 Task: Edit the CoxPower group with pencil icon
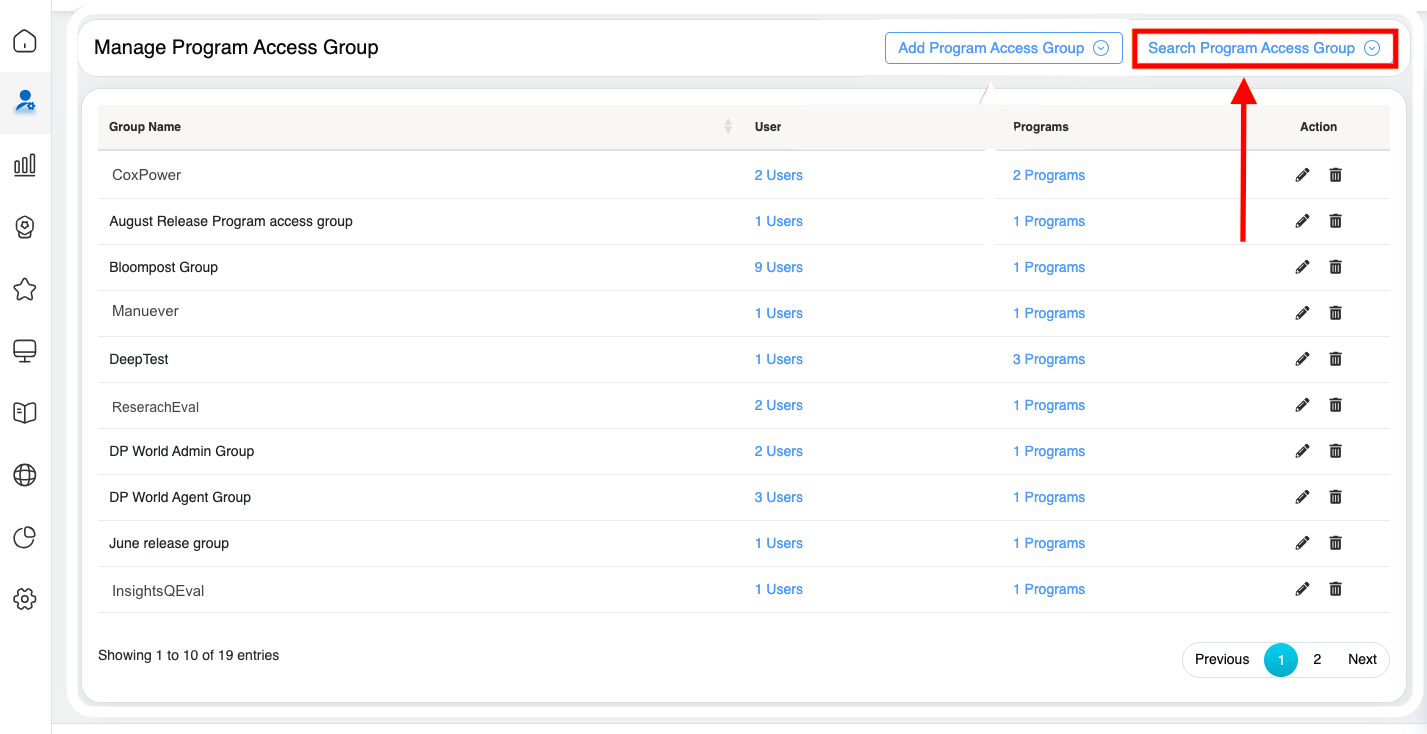click(x=1302, y=175)
